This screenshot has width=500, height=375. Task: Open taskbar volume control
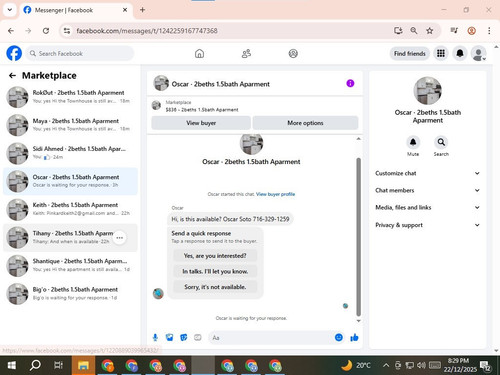point(421,365)
